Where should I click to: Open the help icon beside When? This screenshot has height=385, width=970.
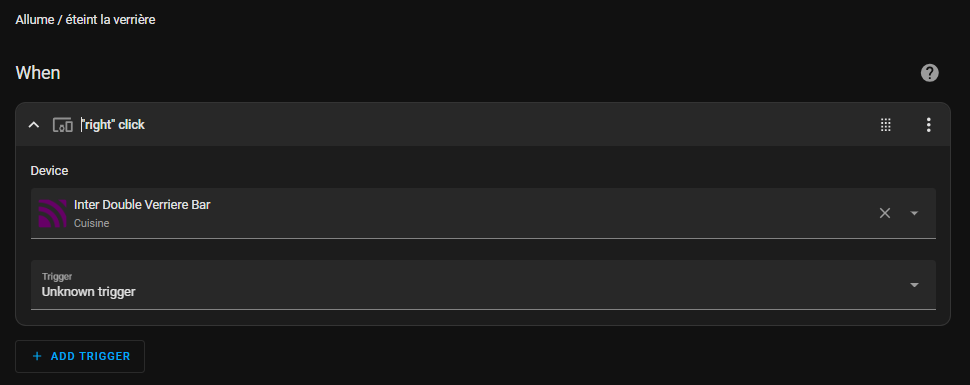pos(929,73)
